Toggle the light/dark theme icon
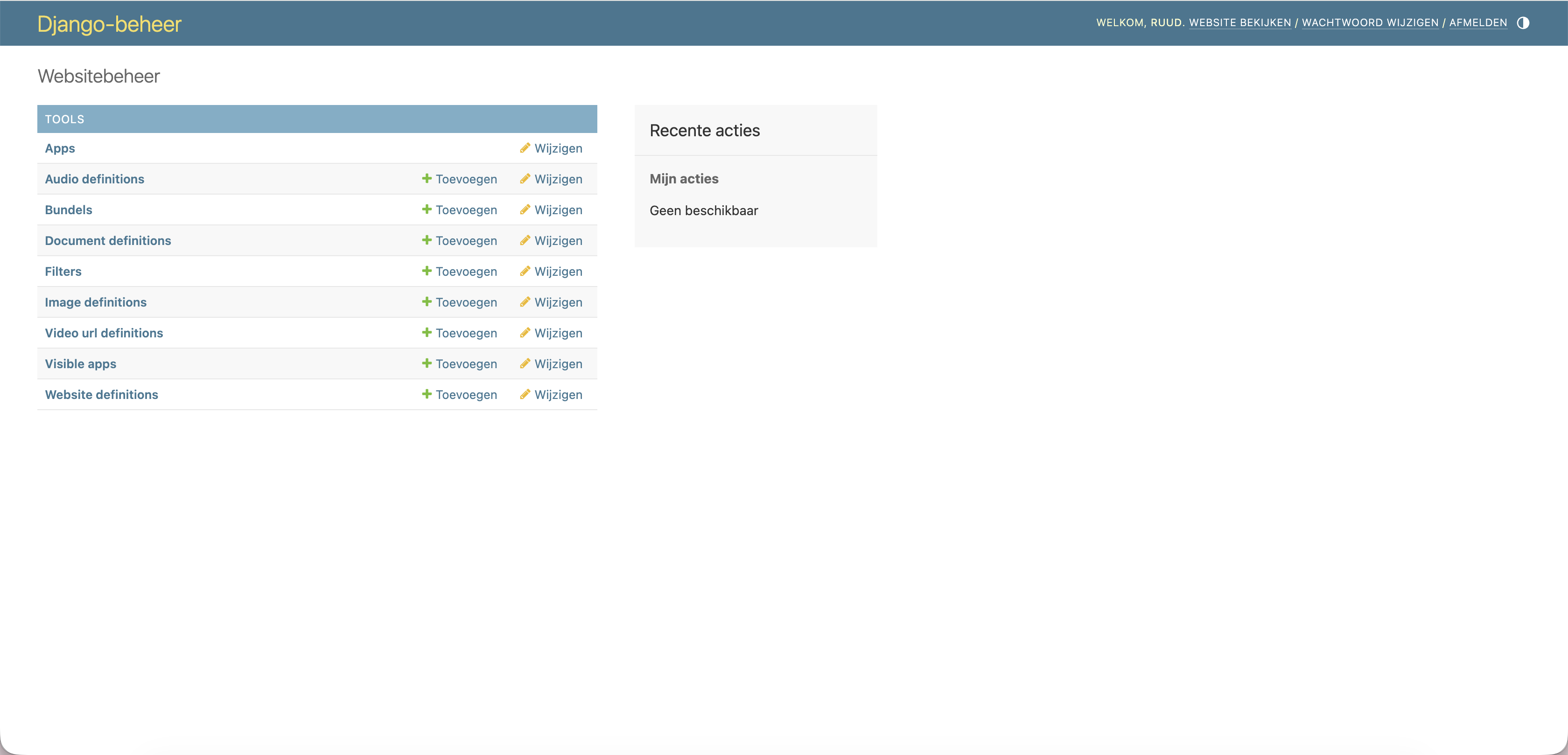 click(x=1522, y=23)
